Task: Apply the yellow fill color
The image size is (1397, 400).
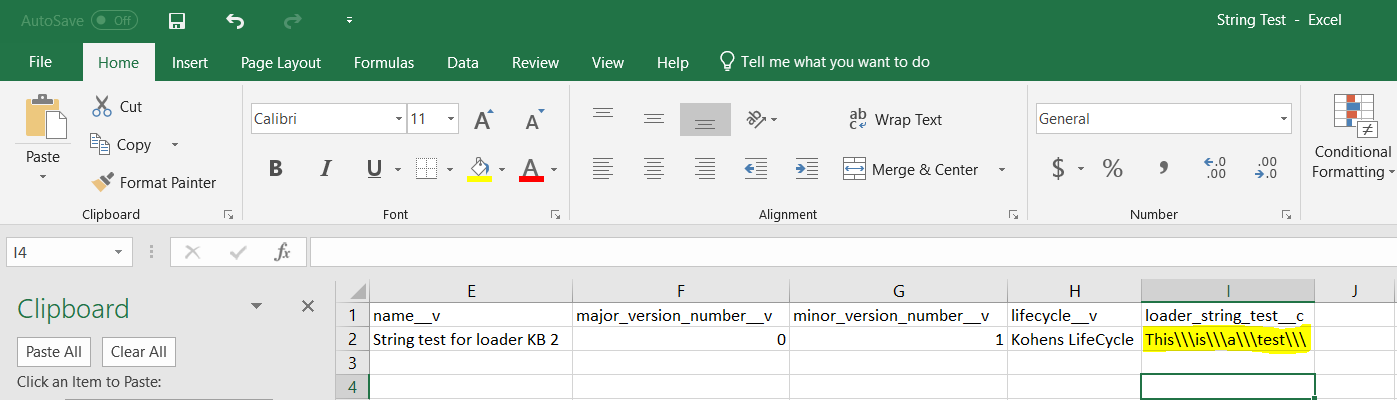Action: [479, 168]
